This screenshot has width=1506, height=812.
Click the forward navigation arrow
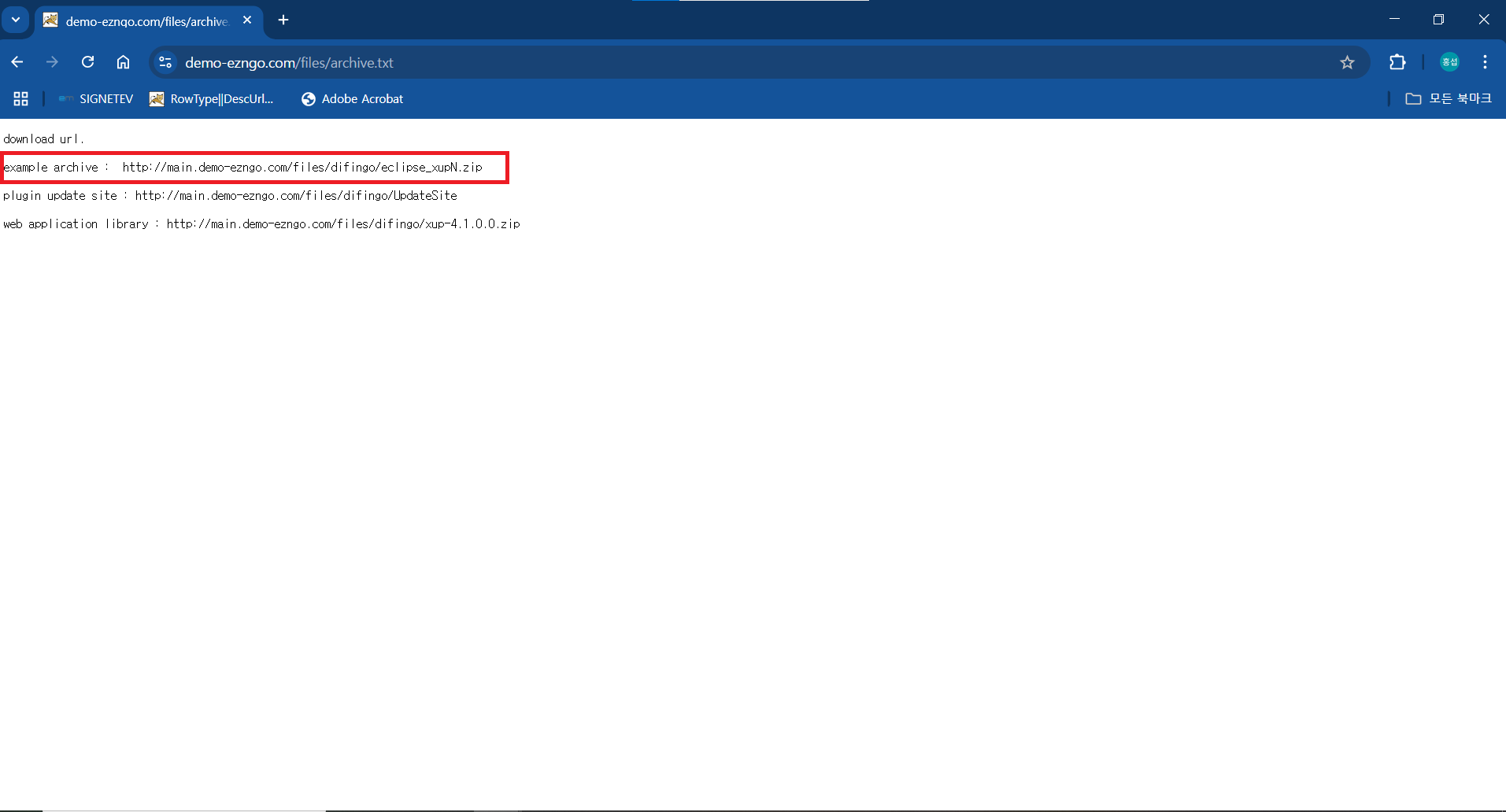52,62
